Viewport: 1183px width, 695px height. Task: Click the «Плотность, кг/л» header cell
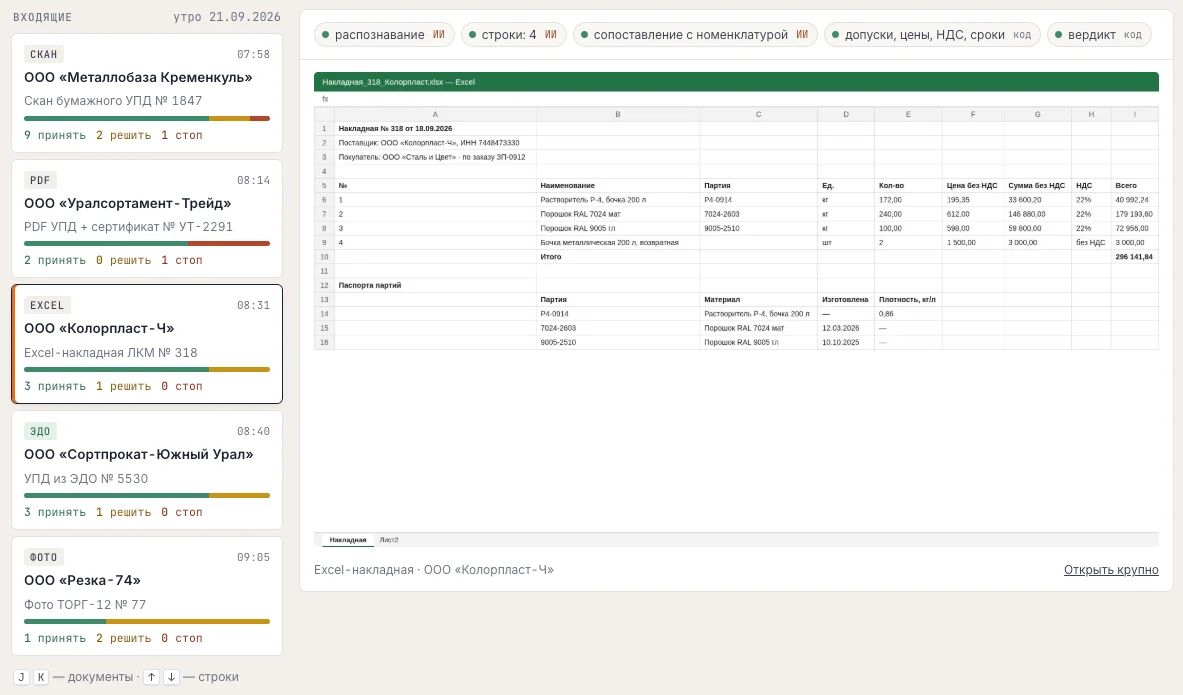pyautogui.click(x=908, y=300)
